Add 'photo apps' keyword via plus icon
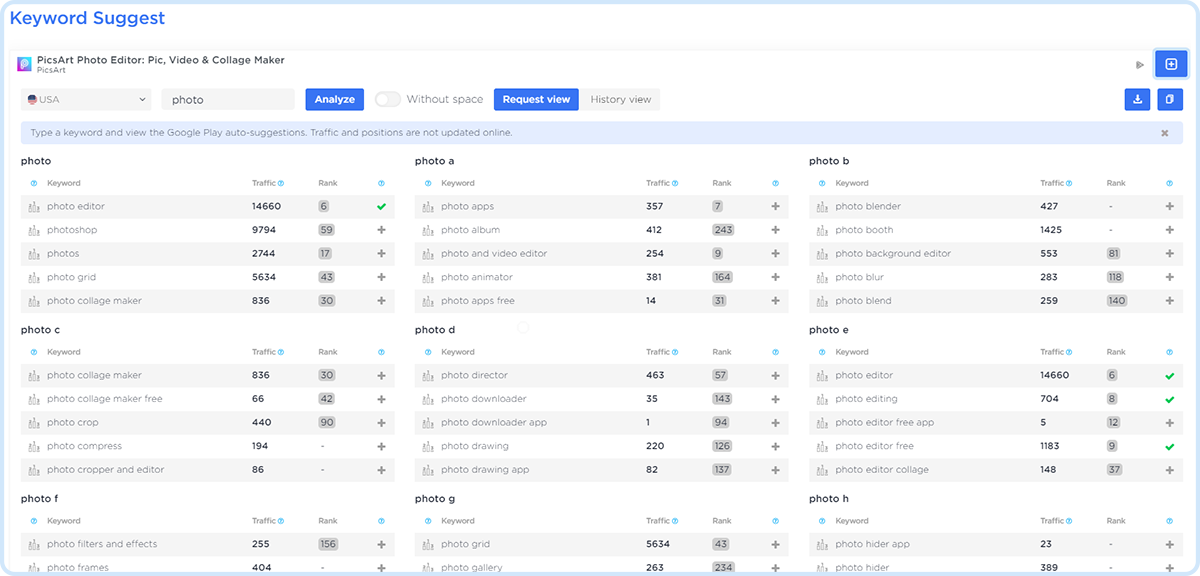Viewport: 1200px width, 576px height. pyautogui.click(x=775, y=207)
